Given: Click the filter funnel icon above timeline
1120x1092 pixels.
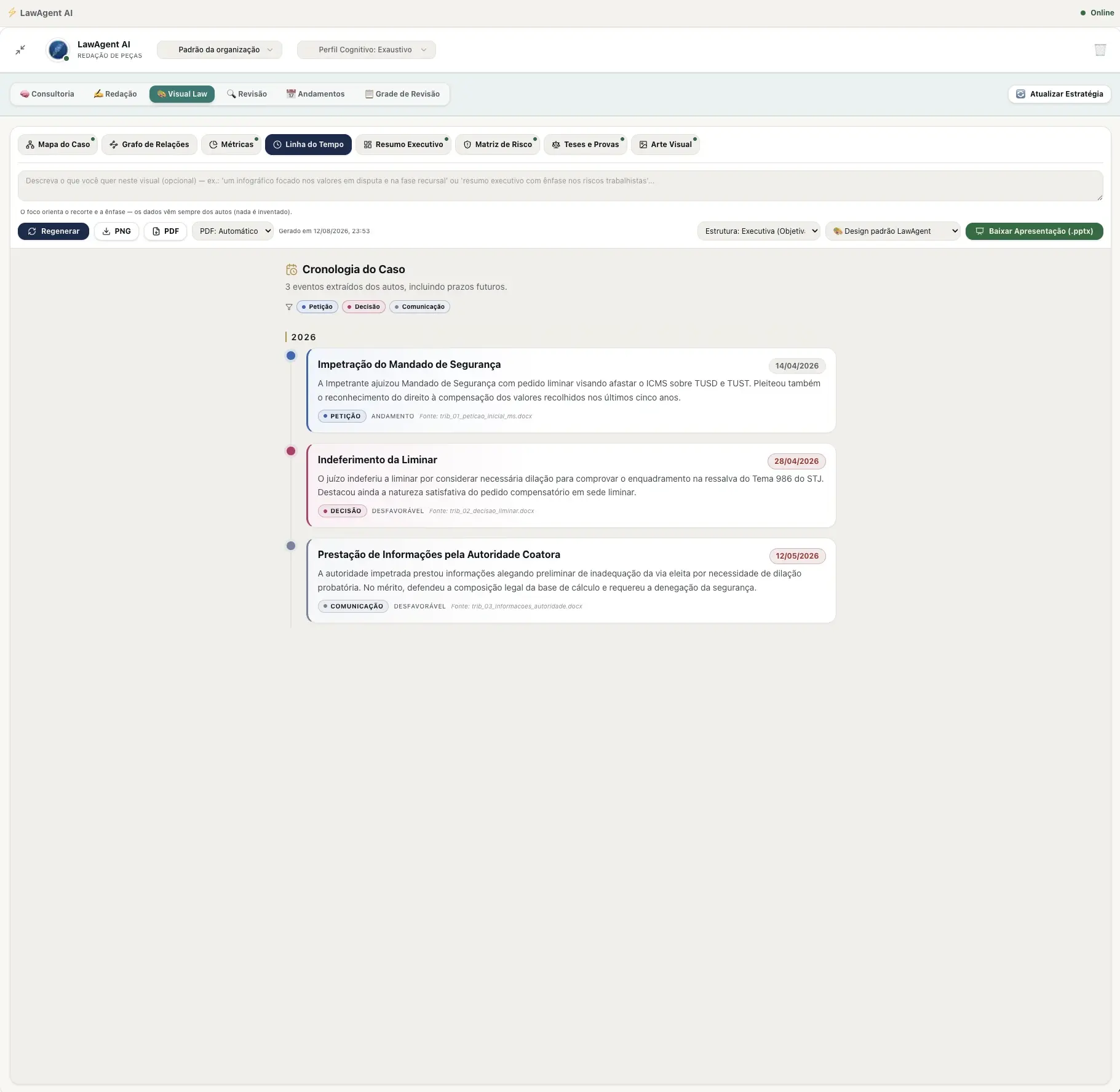Looking at the screenshot, I should pyautogui.click(x=289, y=307).
